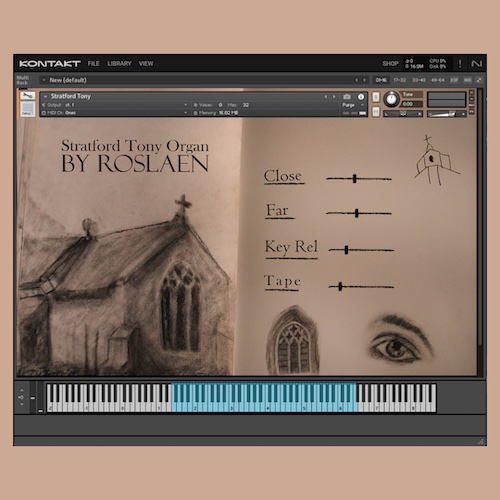
Task: Open the LIBRARY menu
Action: point(119,63)
